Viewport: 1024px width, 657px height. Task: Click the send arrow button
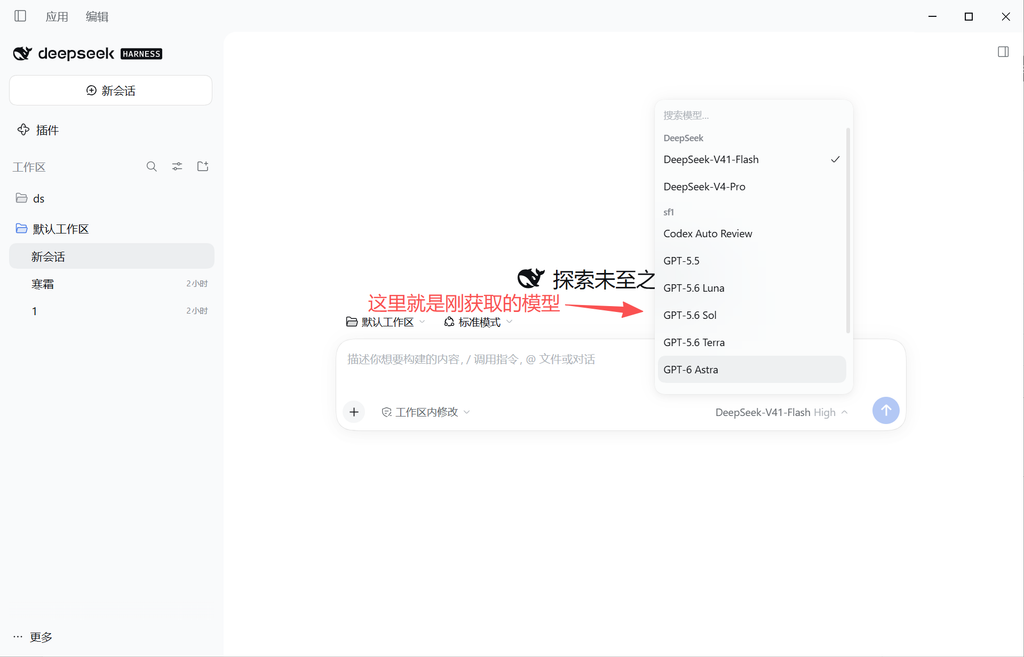pyautogui.click(x=886, y=410)
